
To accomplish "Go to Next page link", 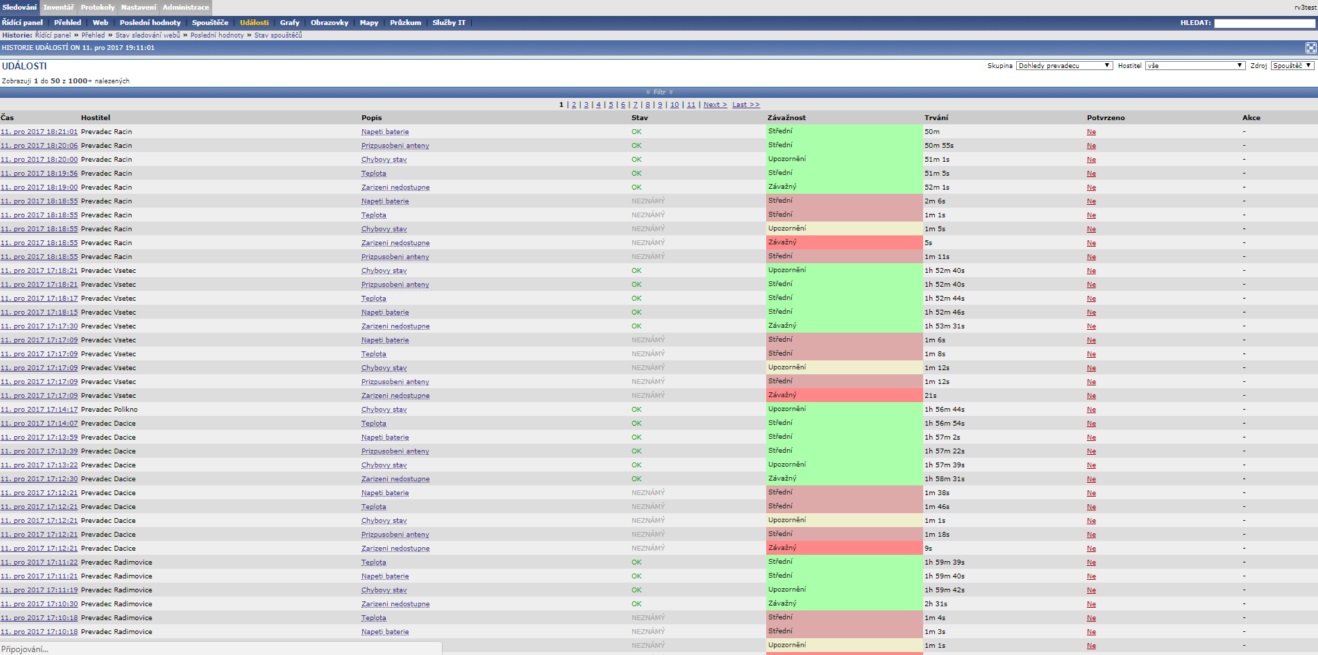I will 714,104.
